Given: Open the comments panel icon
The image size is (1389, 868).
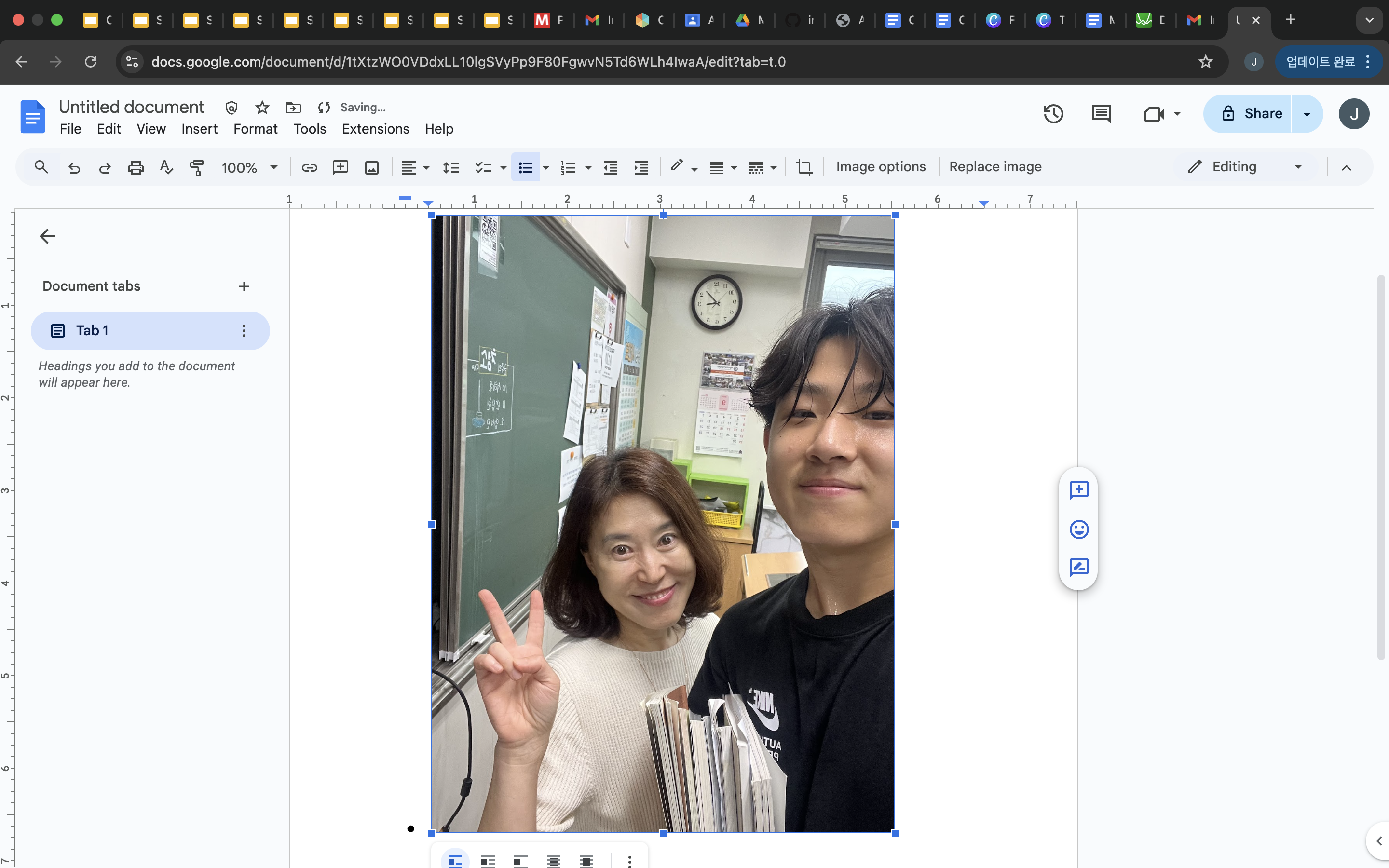Looking at the screenshot, I should [1101, 114].
